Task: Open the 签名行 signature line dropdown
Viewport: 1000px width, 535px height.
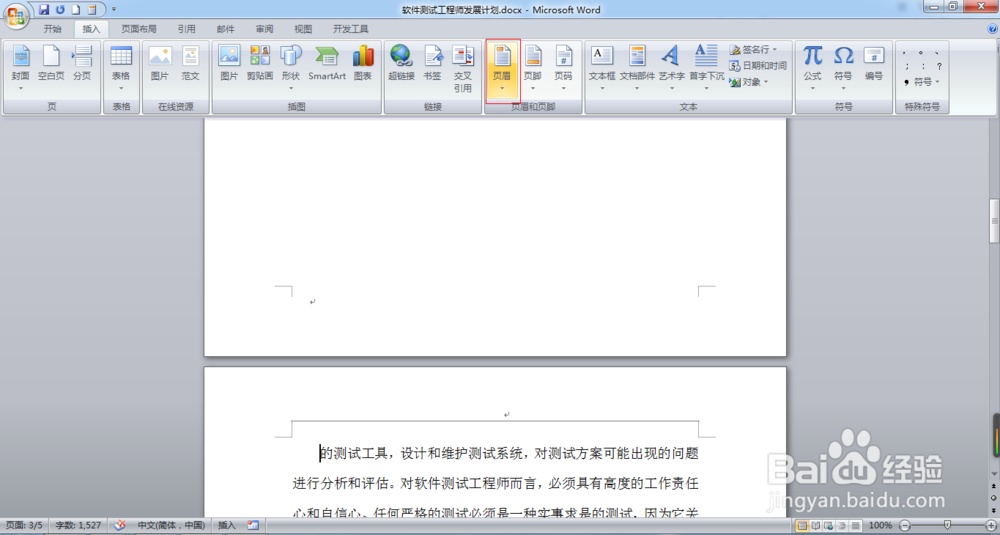Action: 753,49
